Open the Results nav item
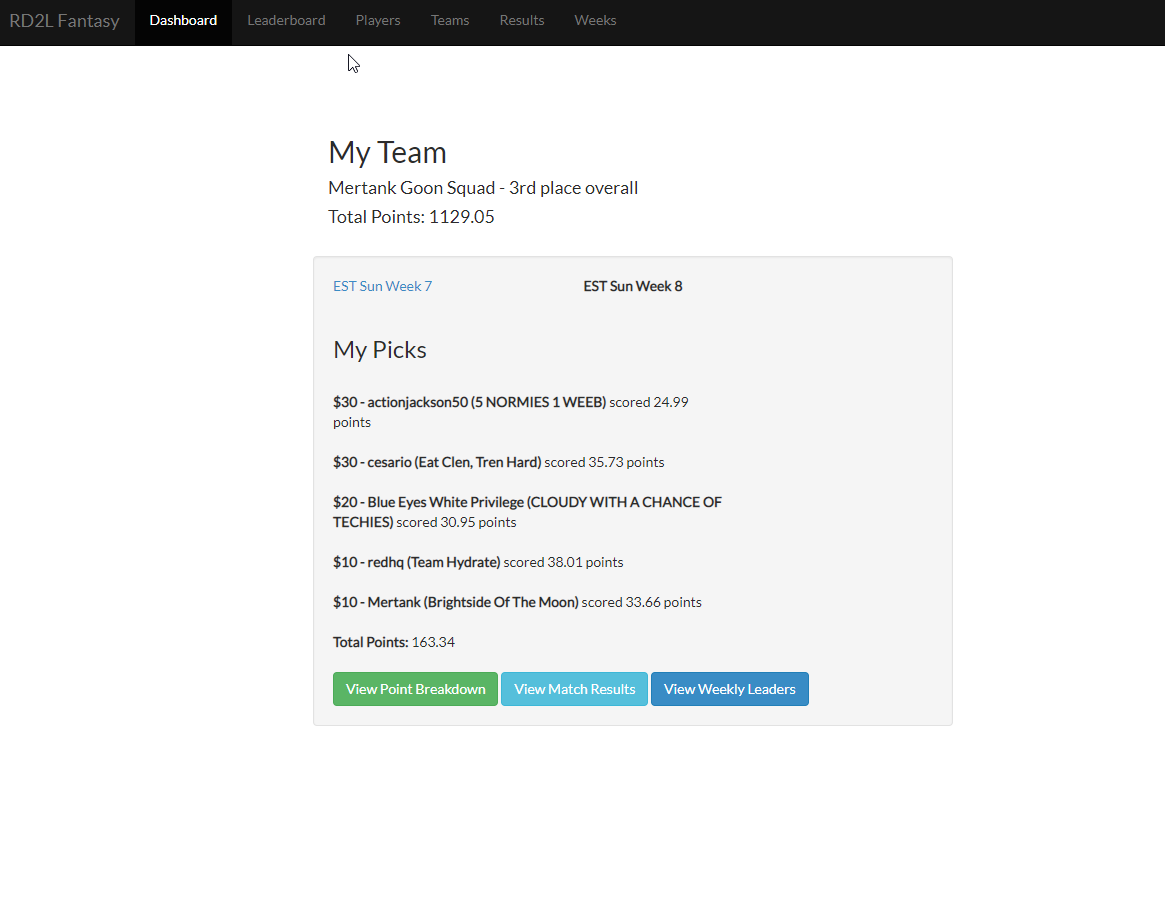This screenshot has width=1165, height=924. click(x=522, y=21)
